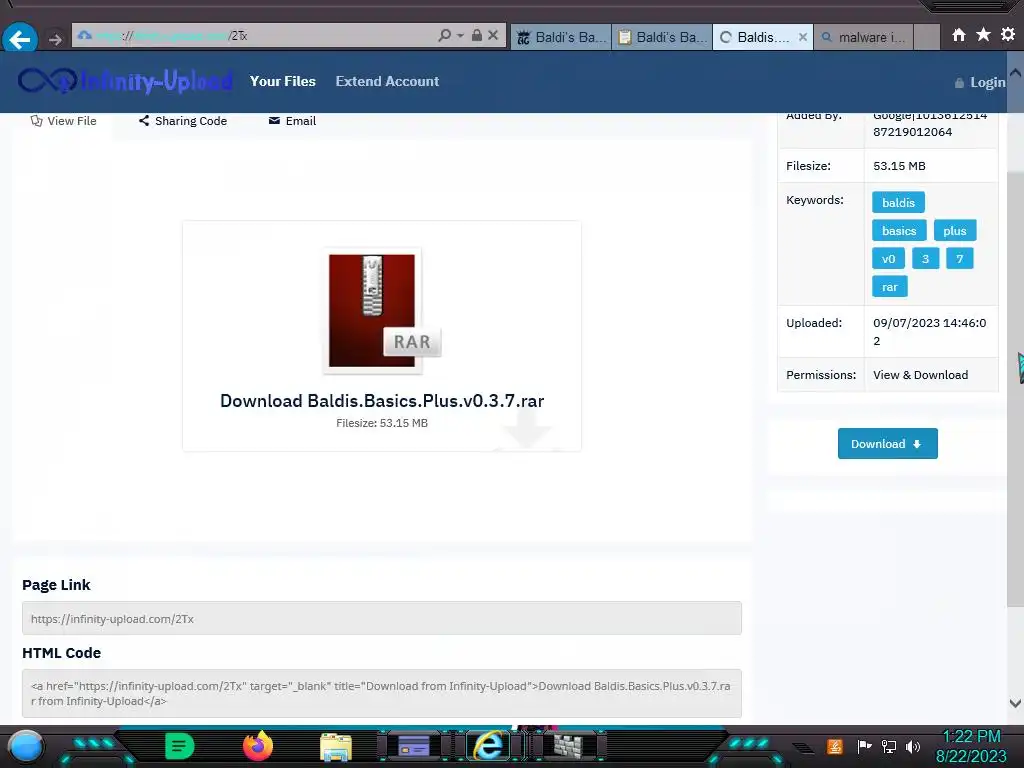1024x768 pixels.
Task: Select Internet Explorer taskbar icon
Action: [490, 746]
